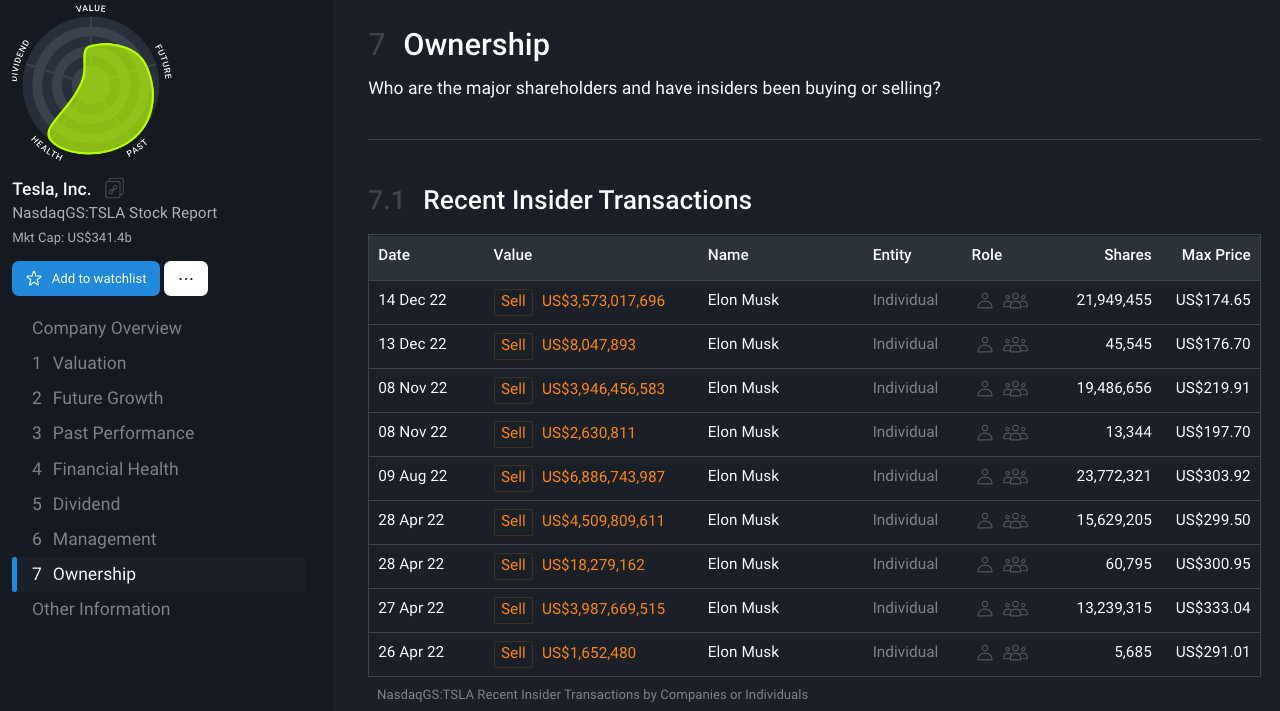This screenshot has height=711, width=1280.
Task: Click individual role icon in 13 Dec 22 row
Action: click(x=985, y=344)
